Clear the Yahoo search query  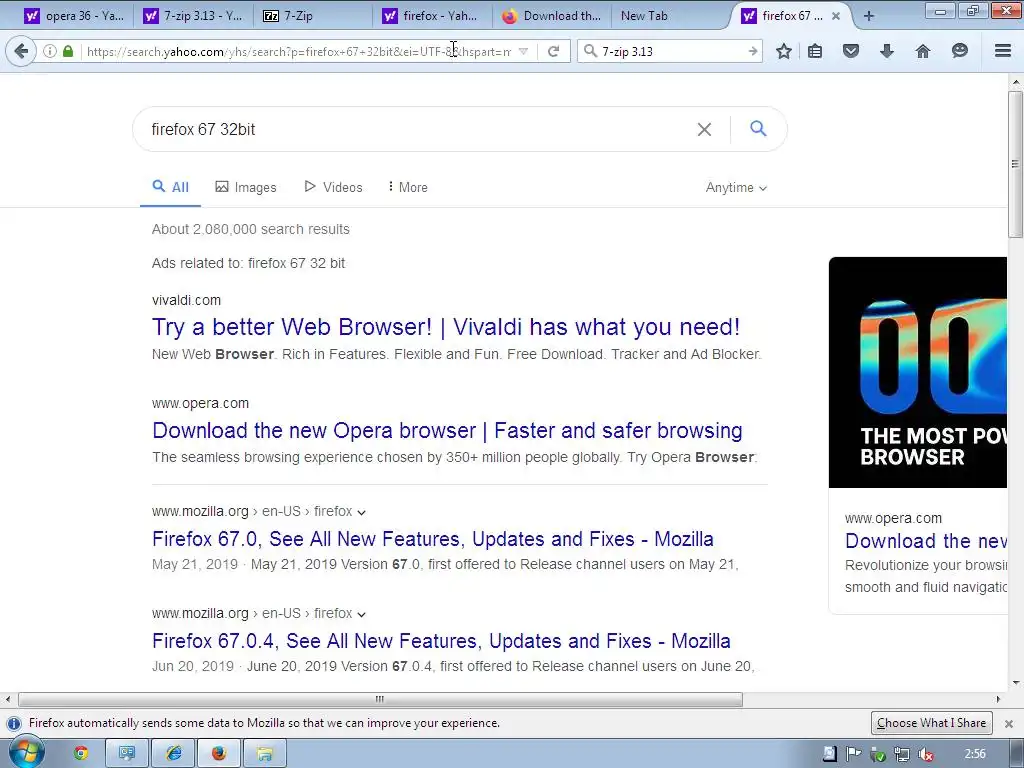[x=704, y=129]
